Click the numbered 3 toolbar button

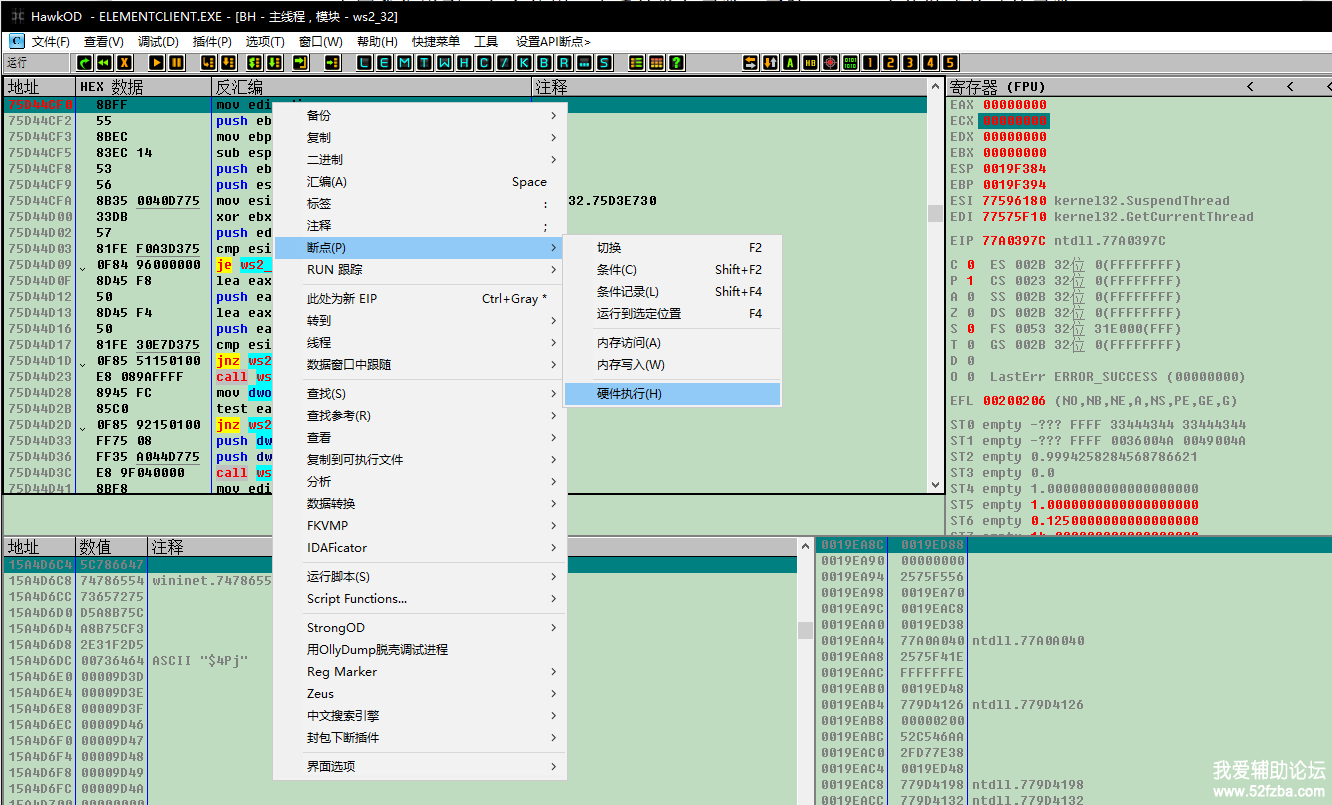(910, 62)
